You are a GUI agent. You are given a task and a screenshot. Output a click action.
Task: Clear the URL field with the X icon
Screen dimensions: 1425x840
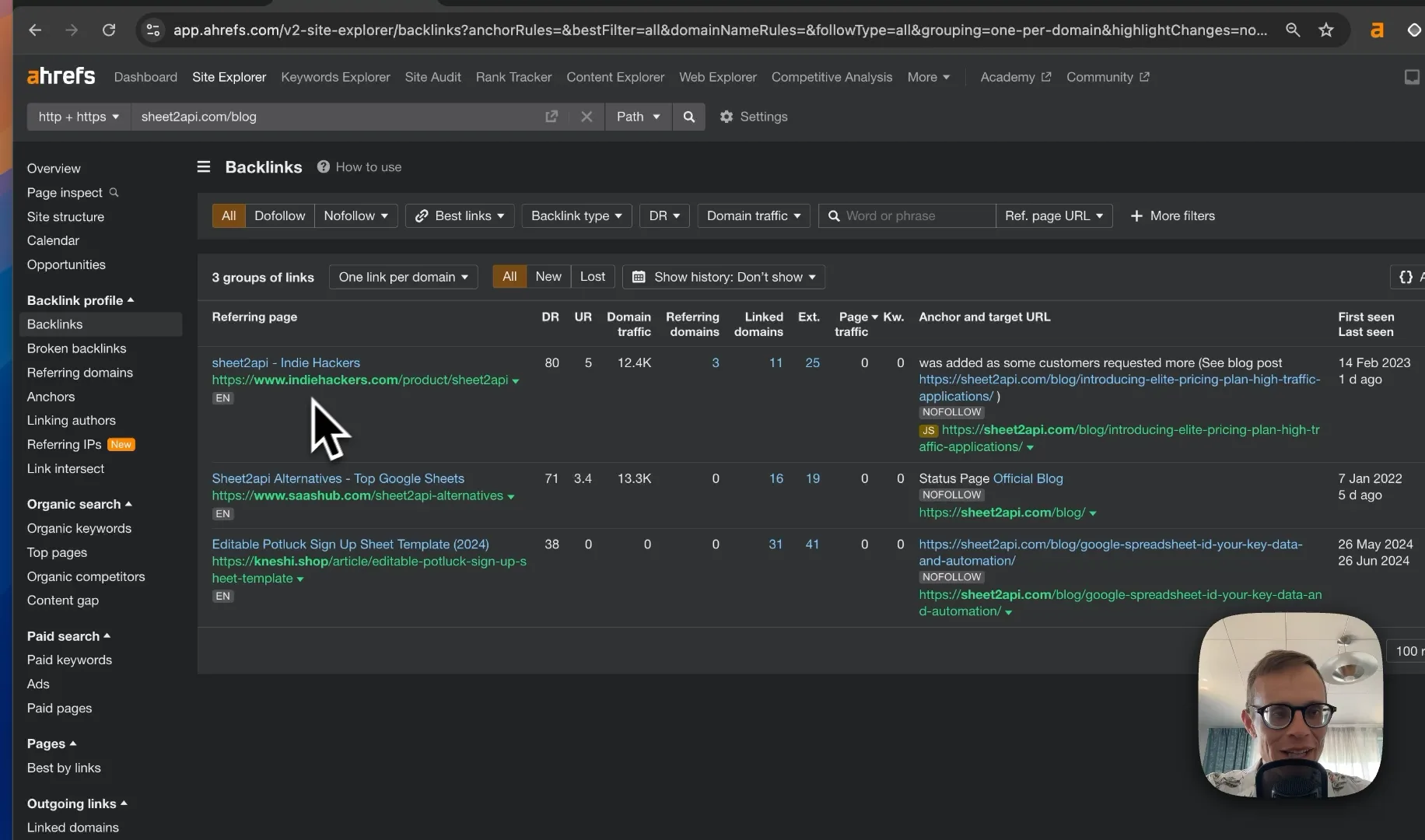[x=586, y=117]
